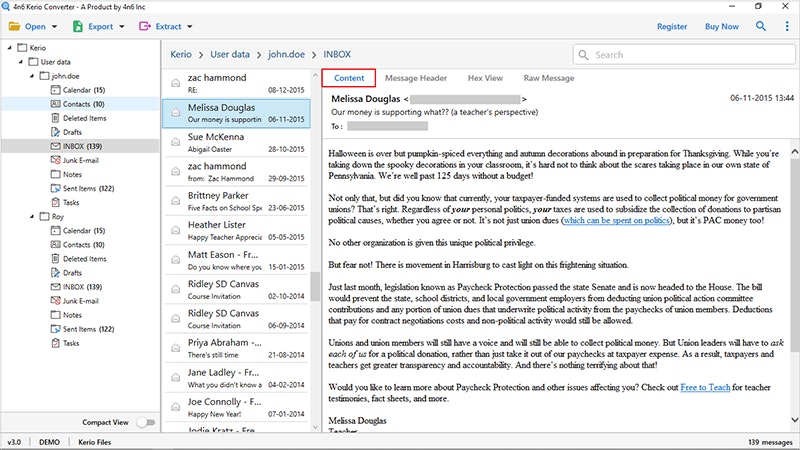Click contacts icon of john.doe Contacts (10)
This screenshot has height=450, width=800.
[x=56, y=104]
